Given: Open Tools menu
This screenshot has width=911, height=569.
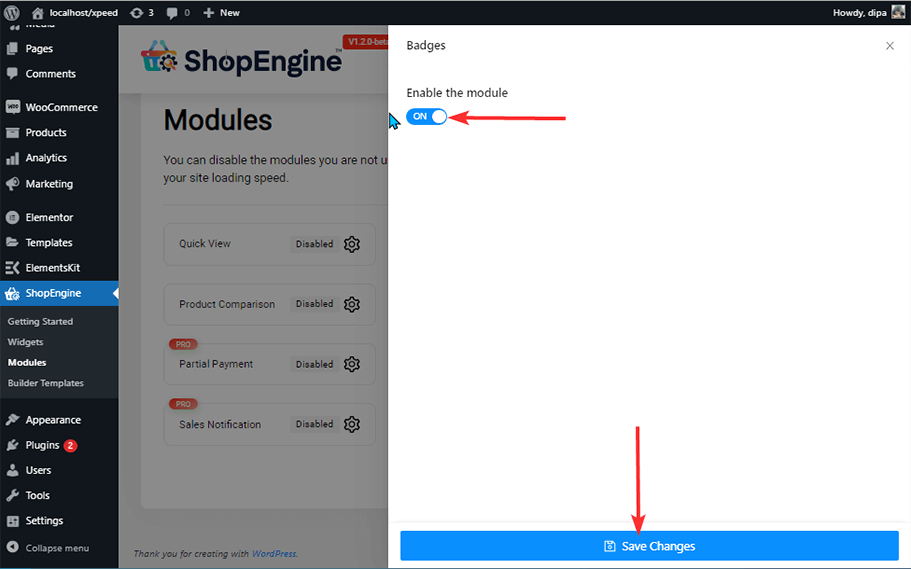Looking at the screenshot, I should point(37,496).
